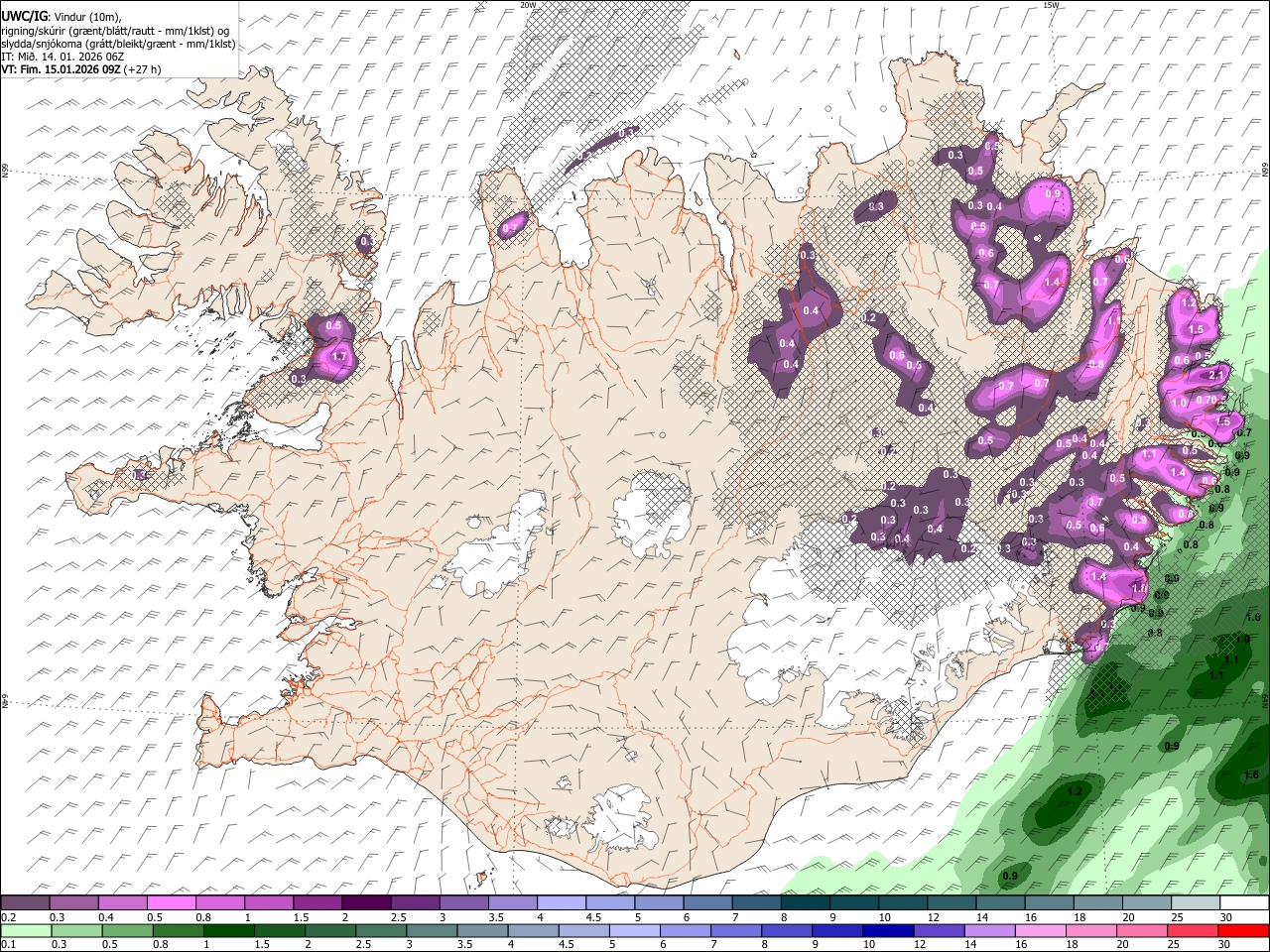
Task: Click the 9 mm royal blue rain legend swatch
Action: [837, 931]
